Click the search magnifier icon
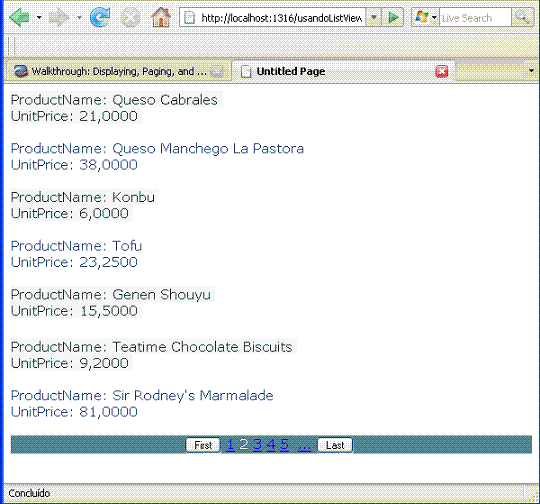Screen dimensions: 540x504 coord(522,17)
